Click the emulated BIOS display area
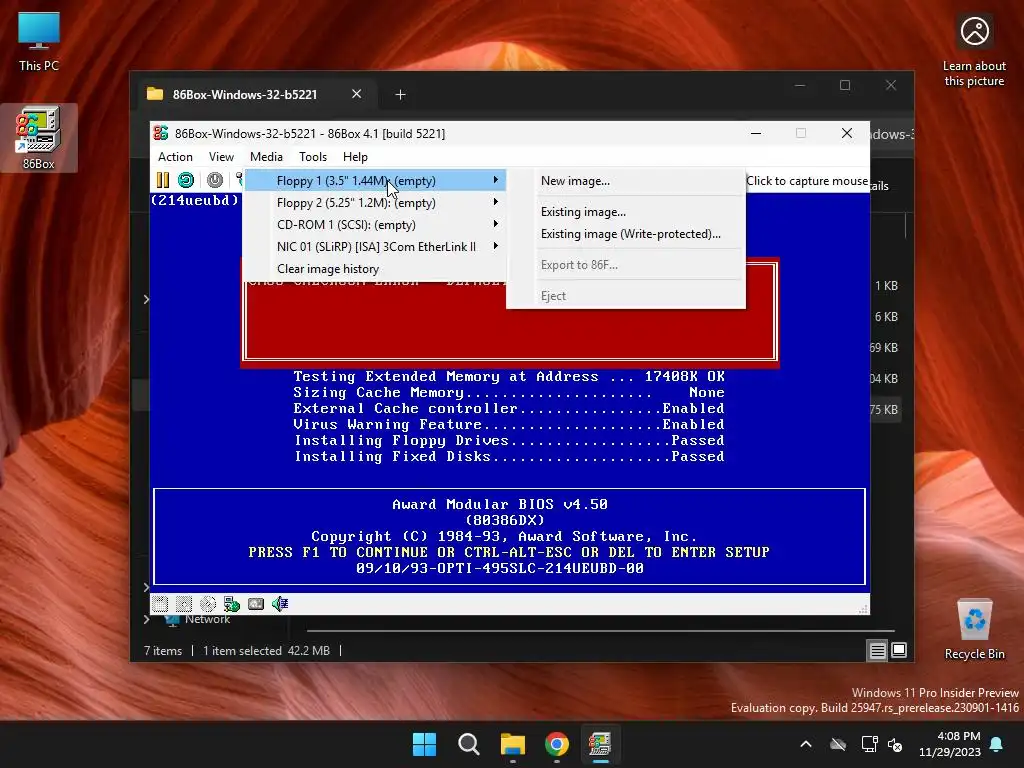Image resolution: width=1024 pixels, height=768 pixels. point(509,392)
